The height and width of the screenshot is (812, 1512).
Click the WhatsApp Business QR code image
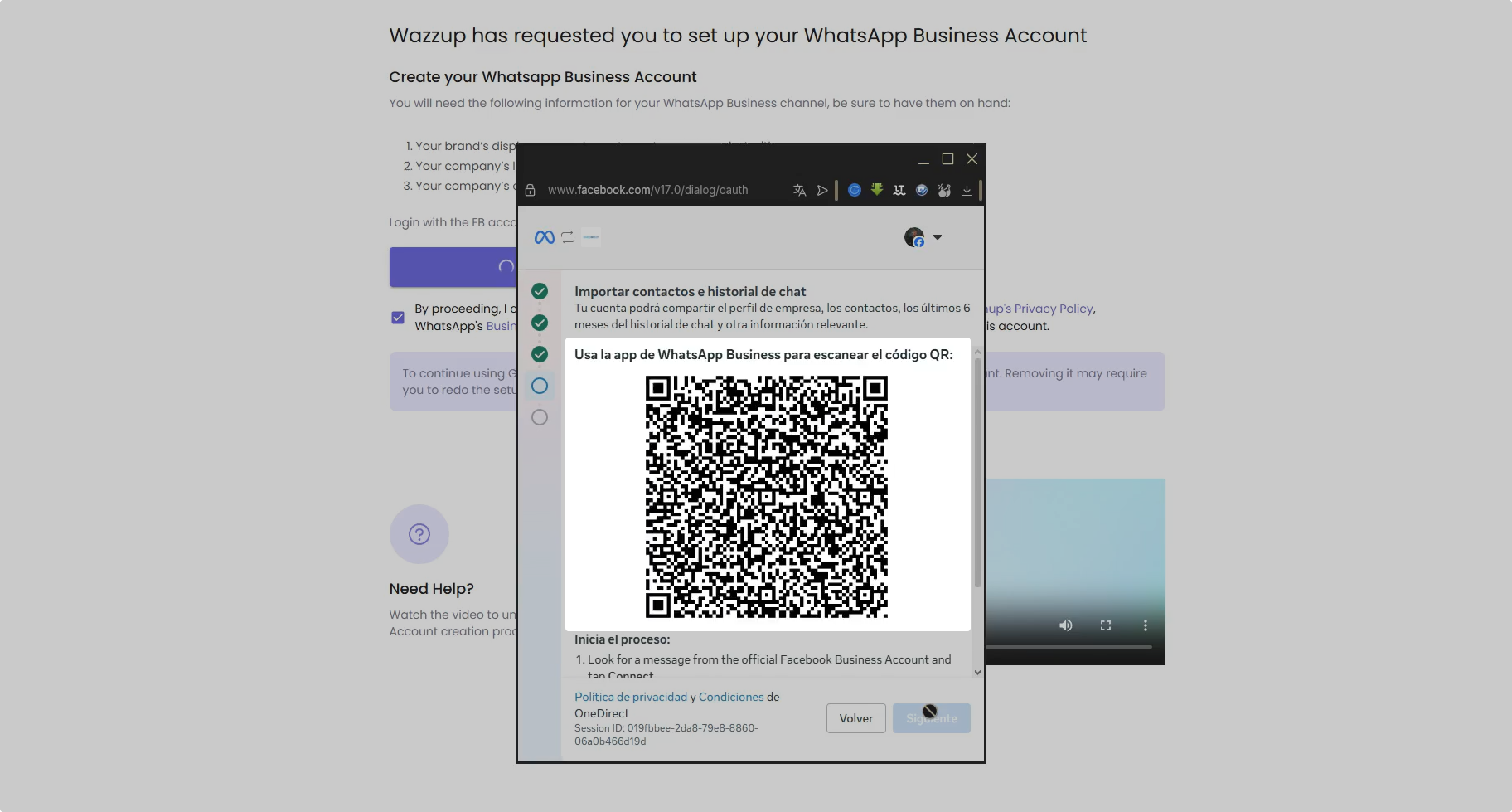coord(767,497)
